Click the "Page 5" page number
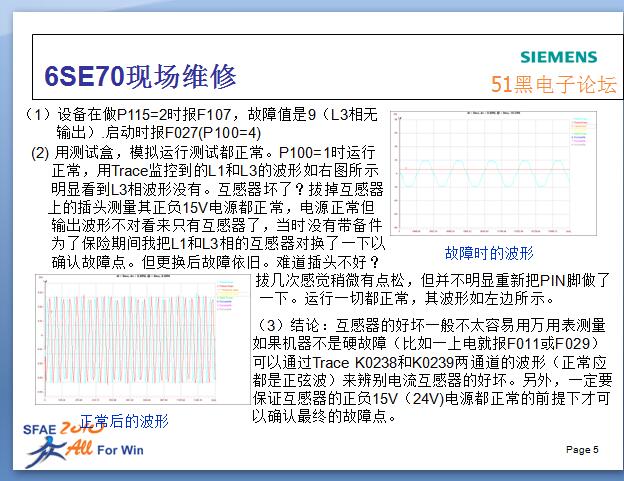This screenshot has height=481, width=624. 582,450
